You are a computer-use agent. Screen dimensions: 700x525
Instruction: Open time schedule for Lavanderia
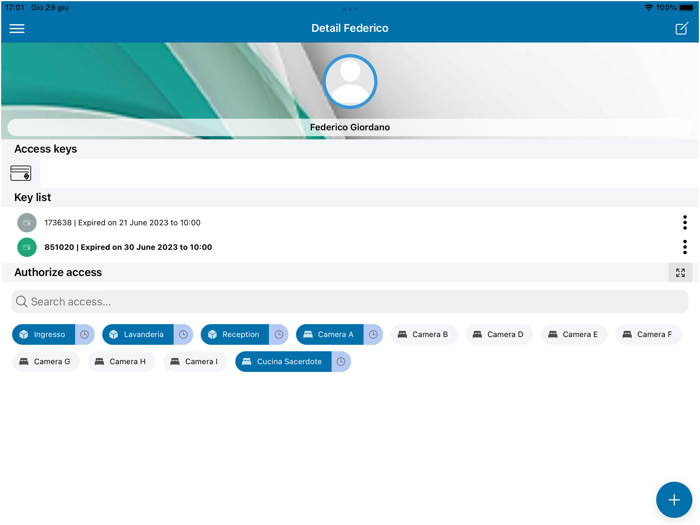click(183, 334)
